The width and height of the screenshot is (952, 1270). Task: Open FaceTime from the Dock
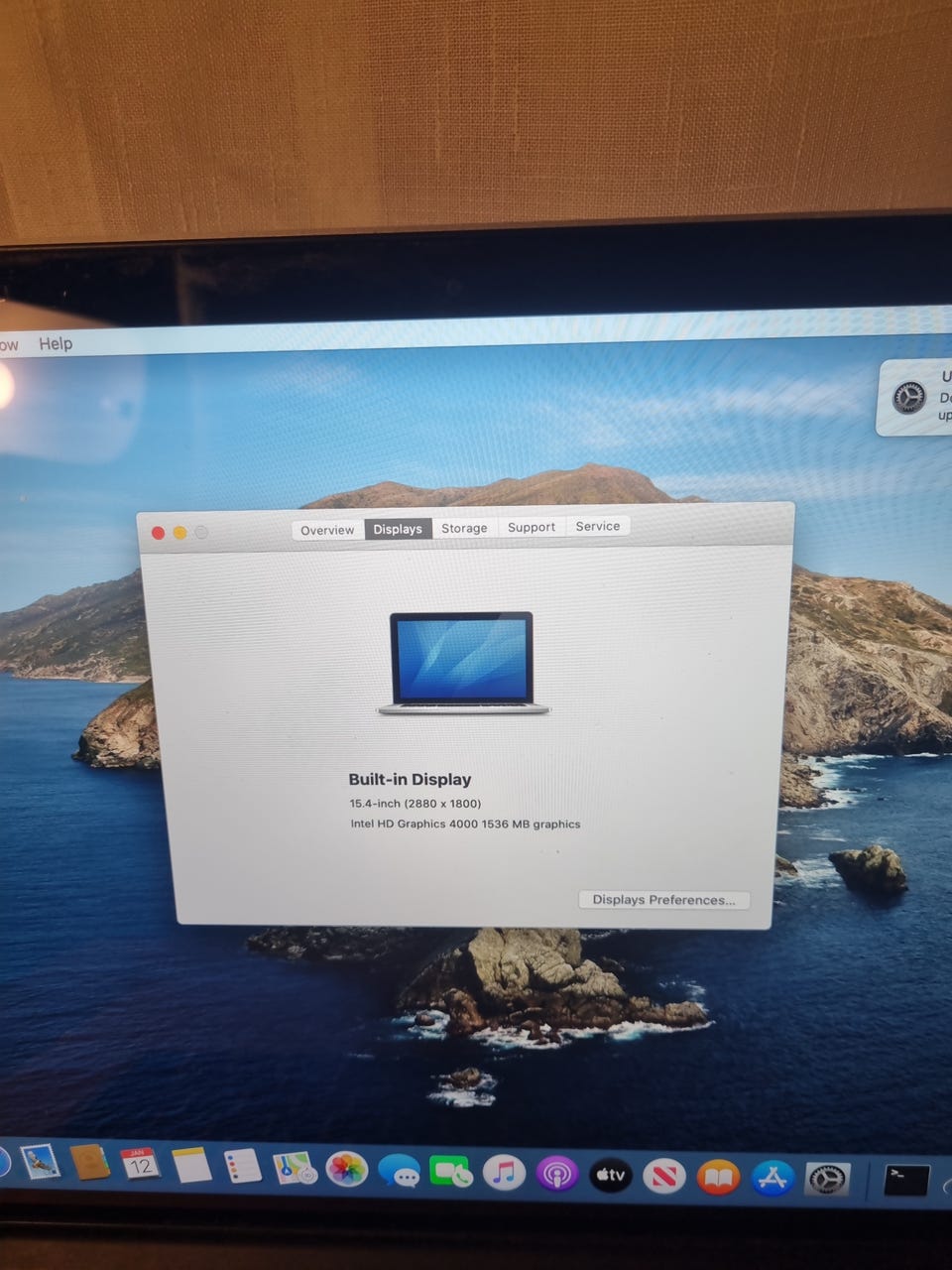[451, 1173]
